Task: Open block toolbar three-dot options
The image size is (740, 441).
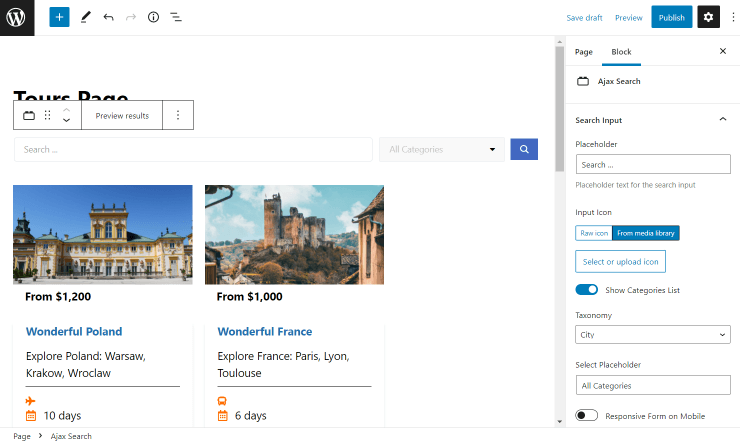Action: pyautogui.click(x=178, y=115)
